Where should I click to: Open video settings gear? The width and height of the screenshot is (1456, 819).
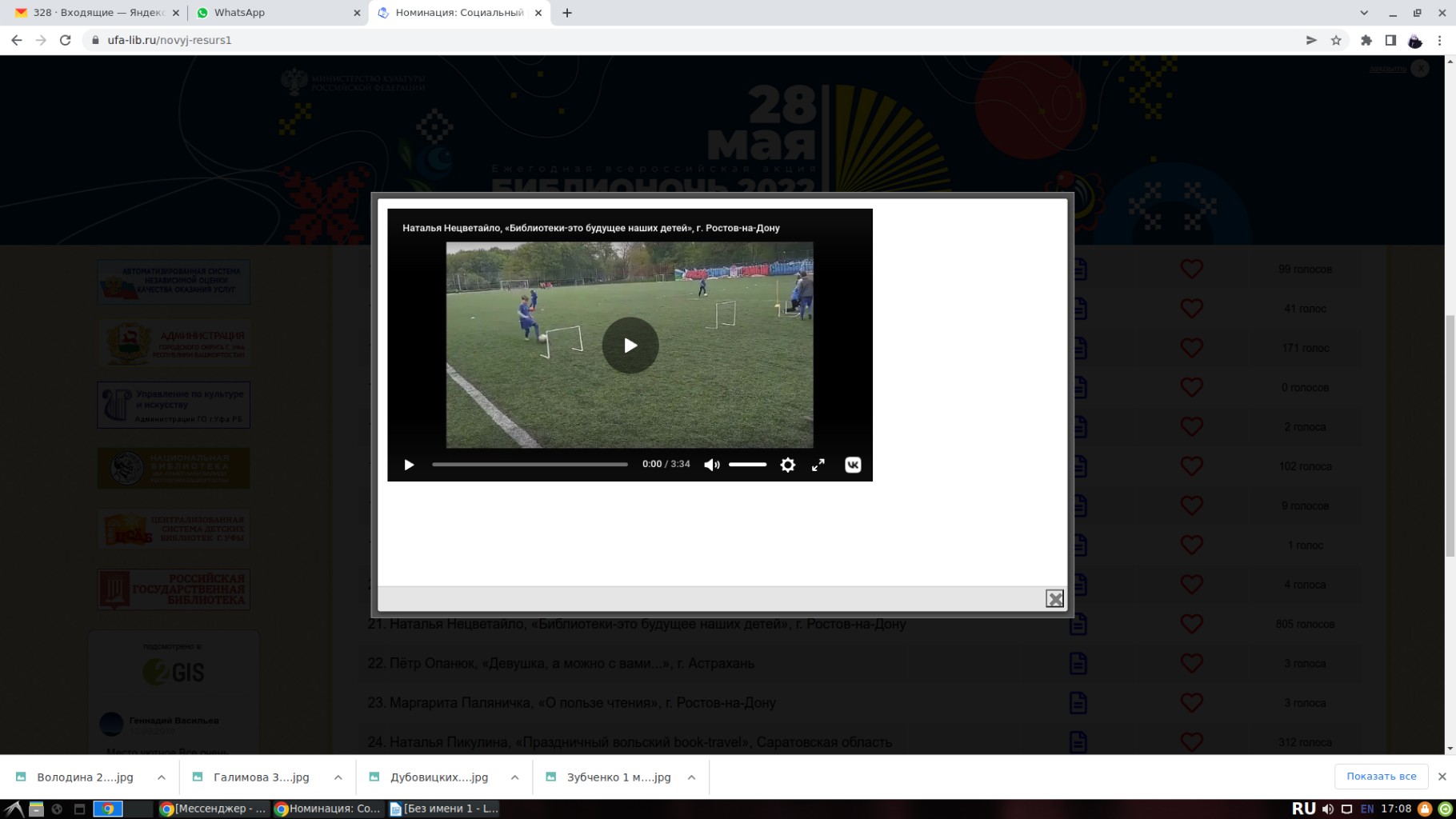pos(787,465)
